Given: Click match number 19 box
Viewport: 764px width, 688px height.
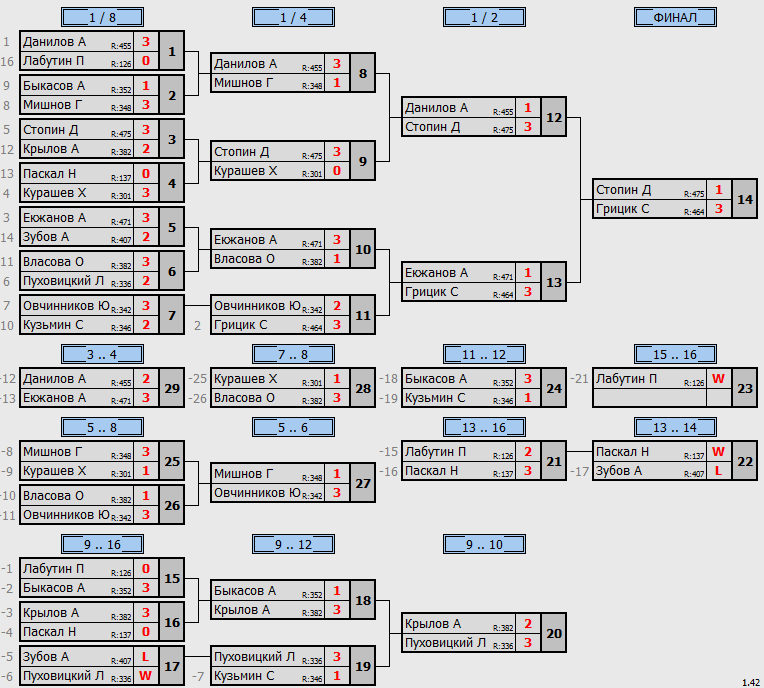Looking at the screenshot, I should [363, 666].
